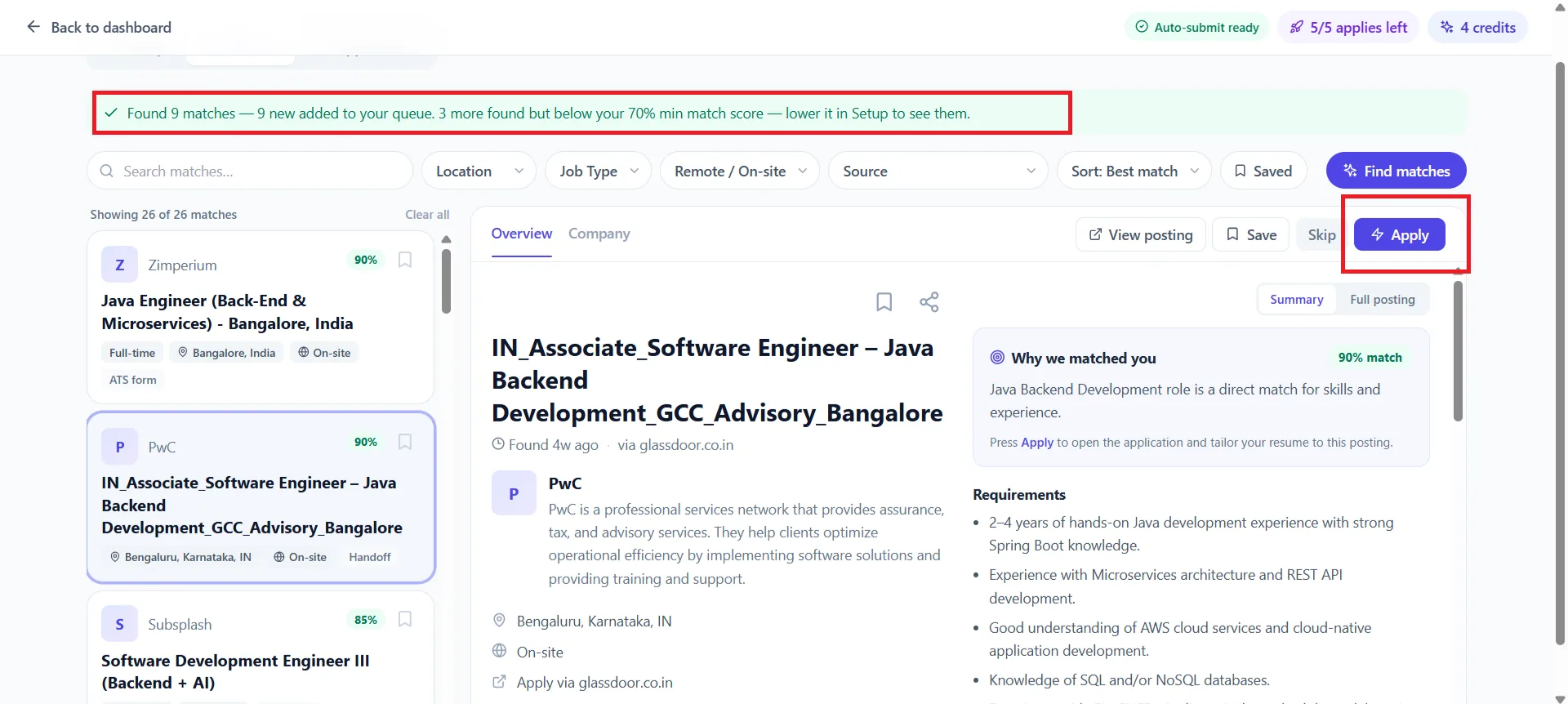The height and width of the screenshot is (704, 1568).
Task: Click the rocket icon in applies left badge
Action: [x=1297, y=27]
